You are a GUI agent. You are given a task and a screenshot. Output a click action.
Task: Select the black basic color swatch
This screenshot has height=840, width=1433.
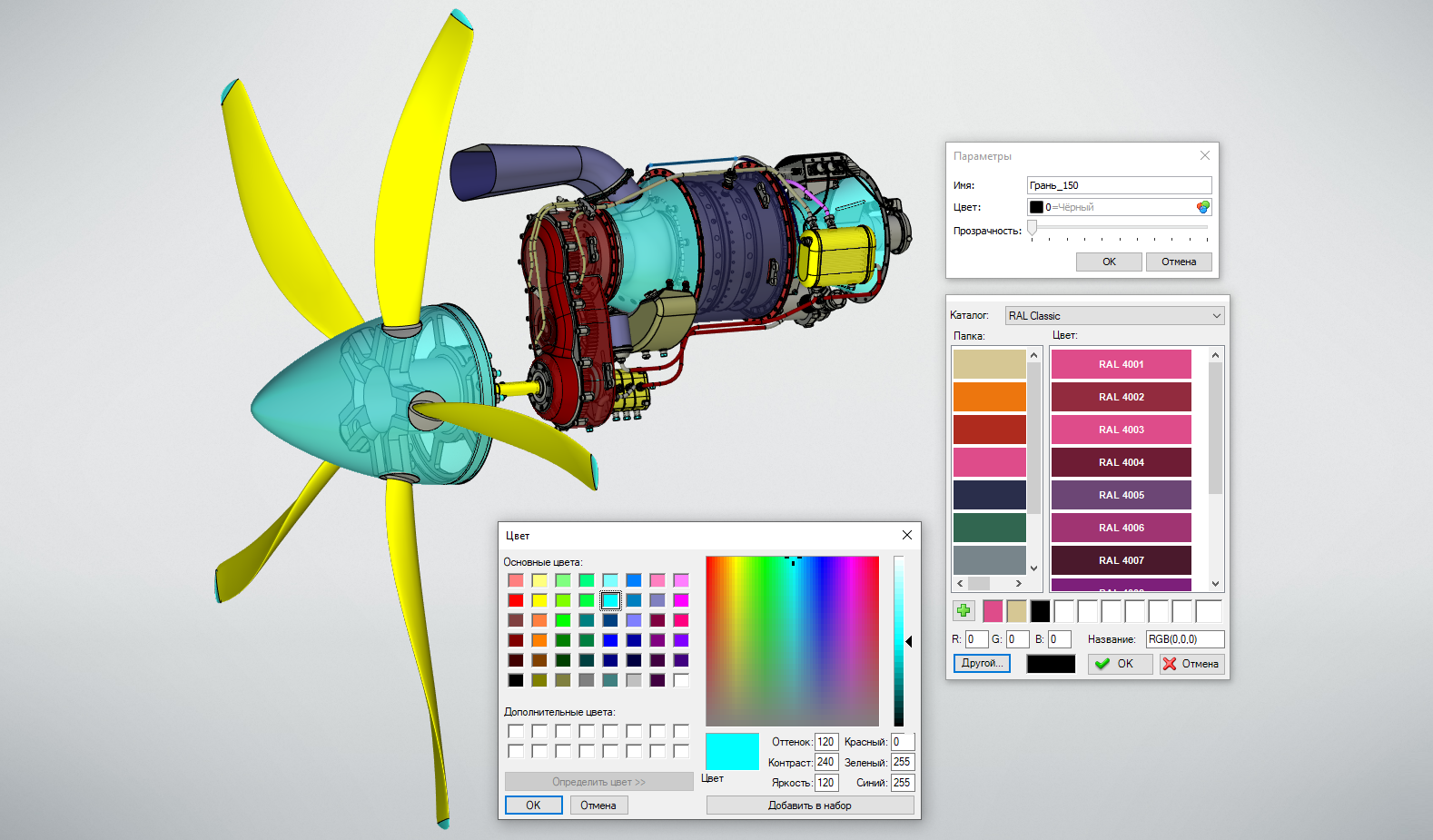point(516,680)
